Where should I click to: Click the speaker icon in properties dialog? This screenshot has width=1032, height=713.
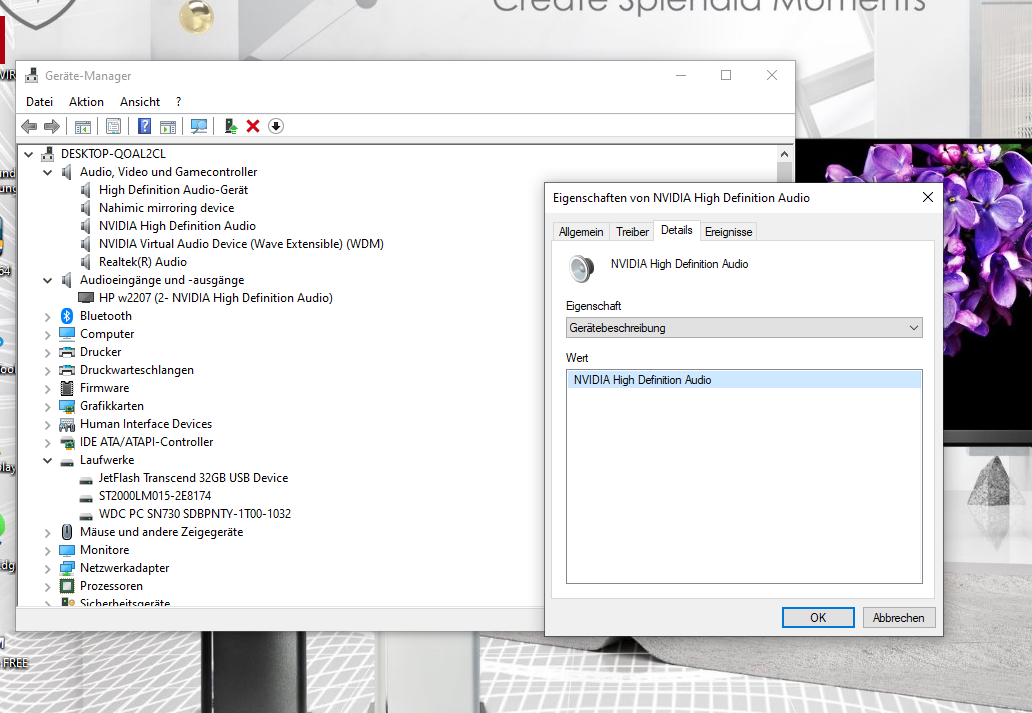click(x=581, y=269)
